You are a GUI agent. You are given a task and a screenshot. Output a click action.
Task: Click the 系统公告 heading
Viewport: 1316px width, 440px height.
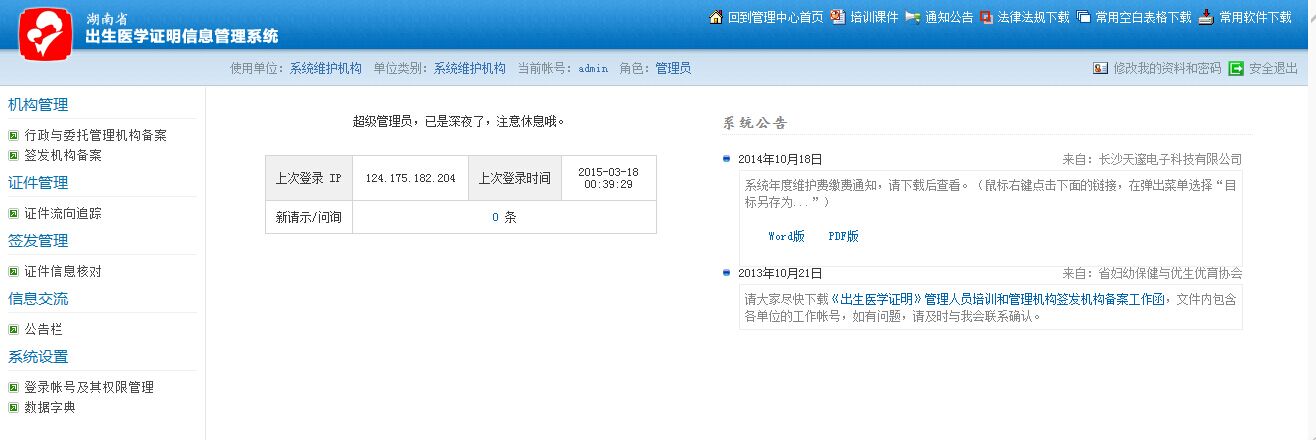(755, 123)
